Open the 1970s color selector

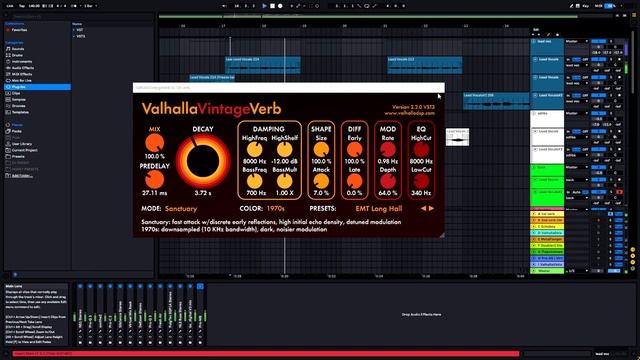[x=276, y=209]
